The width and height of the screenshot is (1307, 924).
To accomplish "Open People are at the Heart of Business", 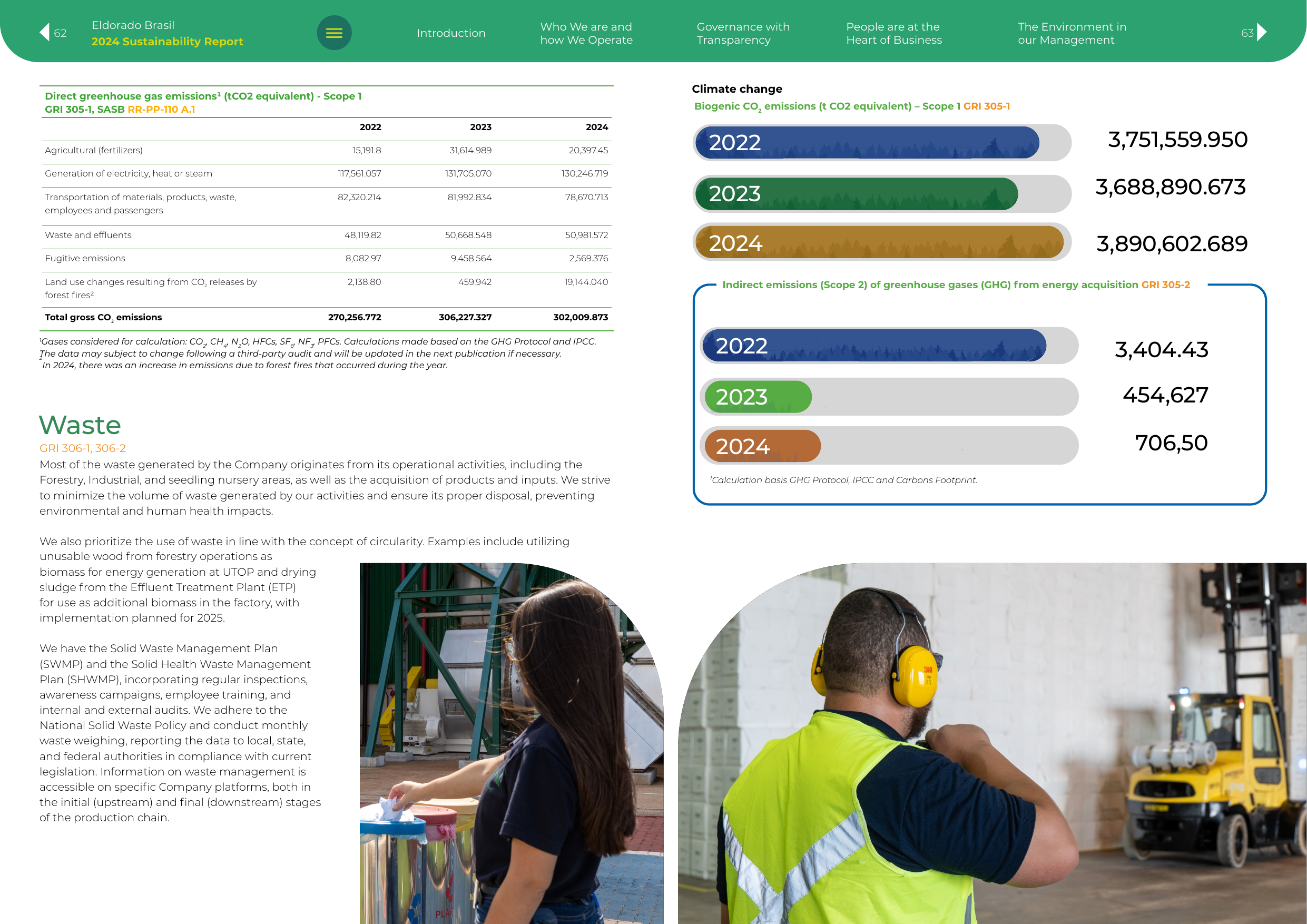I will (x=894, y=33).
